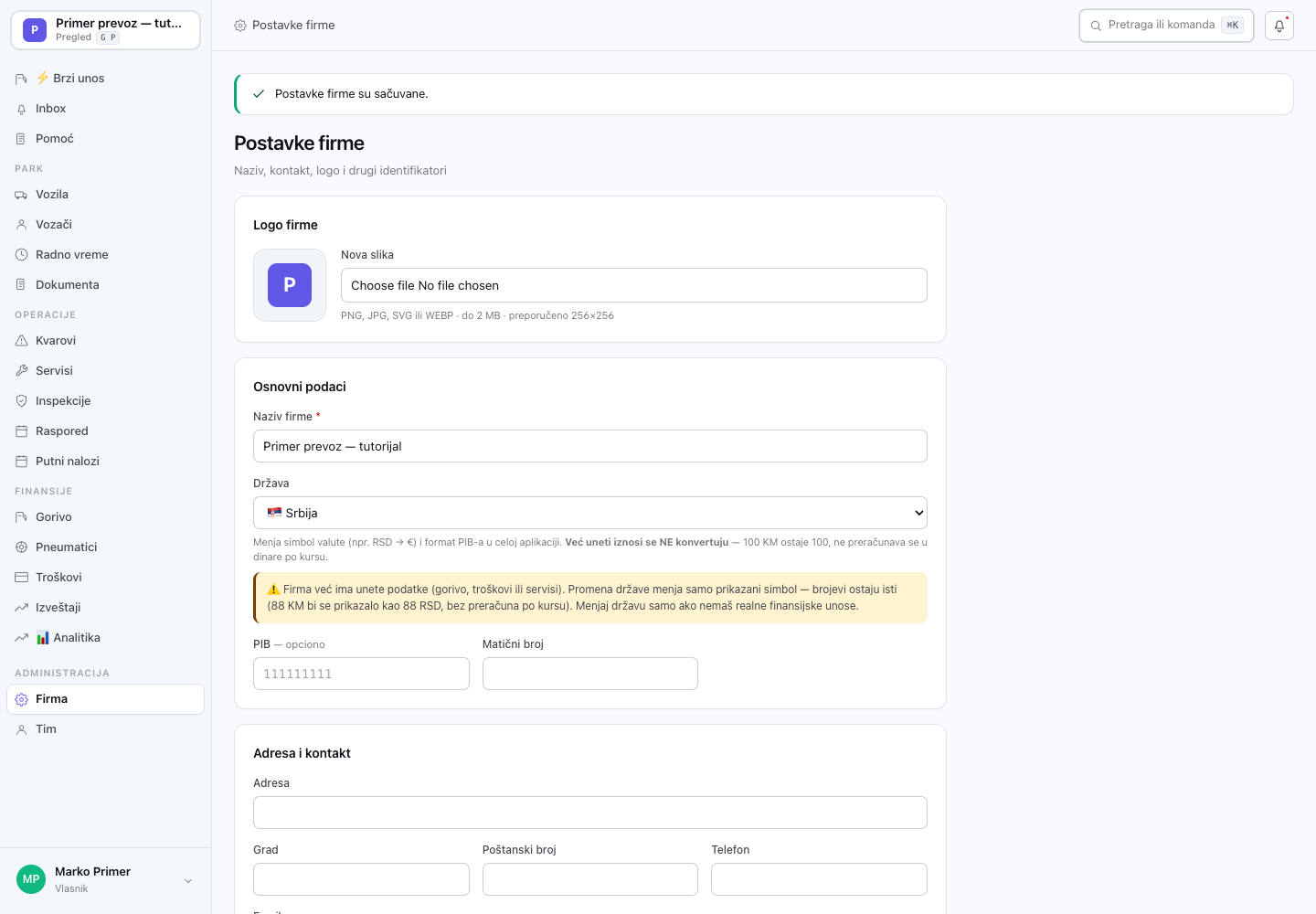
Task: Click the company logo P preview thumbnail
Action: pos(290,285)
